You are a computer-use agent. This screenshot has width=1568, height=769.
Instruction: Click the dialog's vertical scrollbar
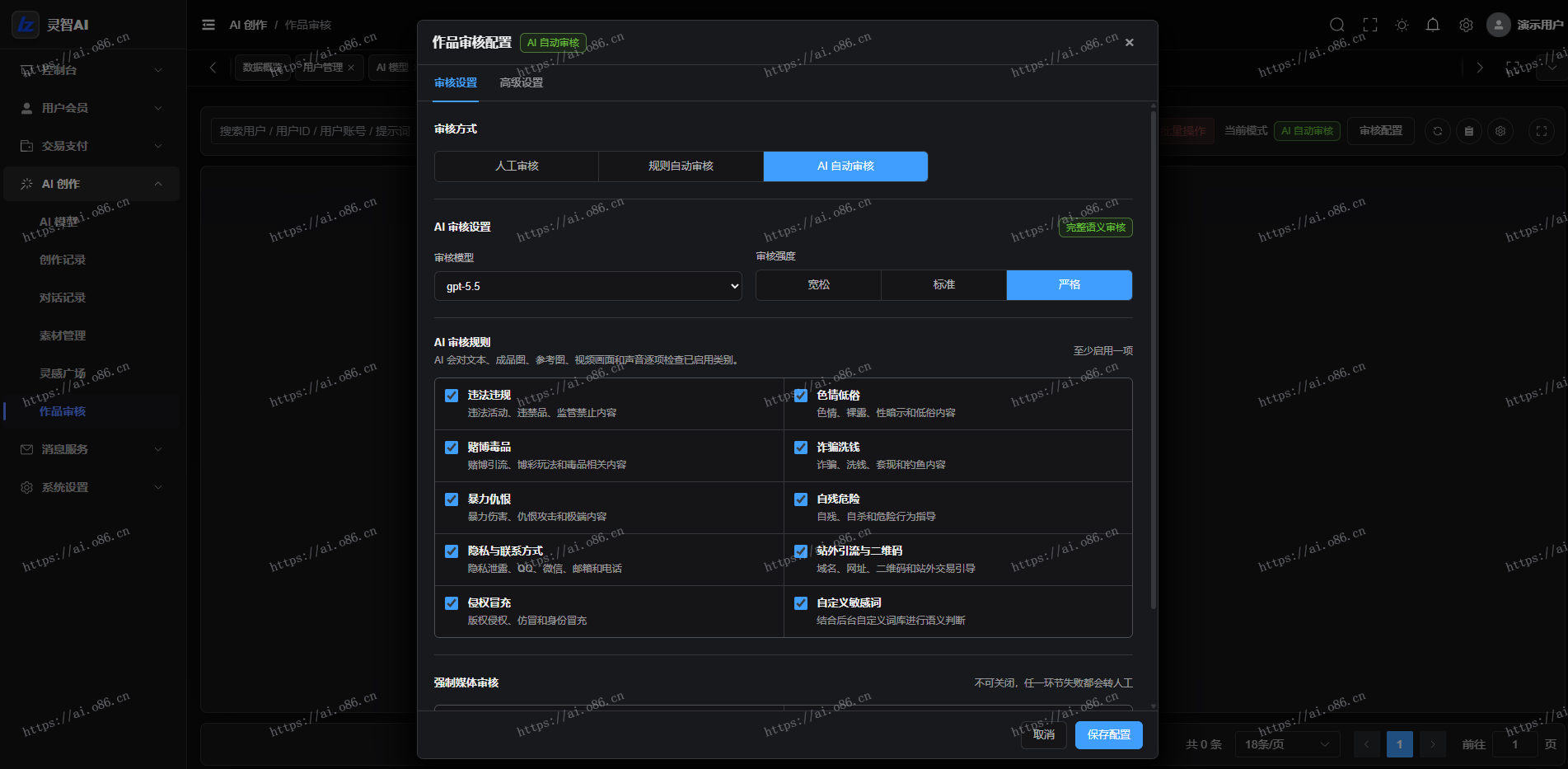pos(1154,359)
